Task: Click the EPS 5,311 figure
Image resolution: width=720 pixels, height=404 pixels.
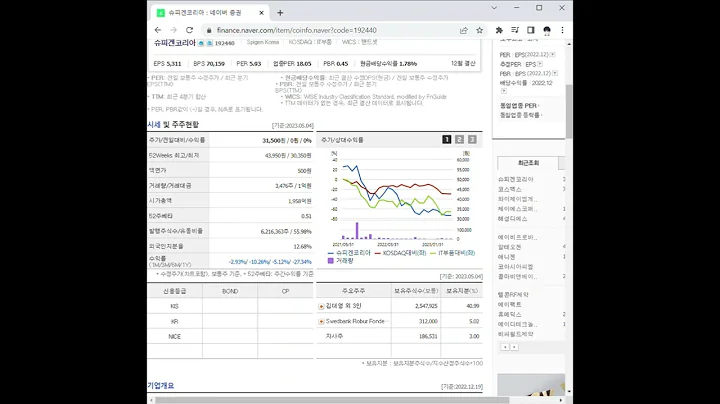Action: pos(167,64)
